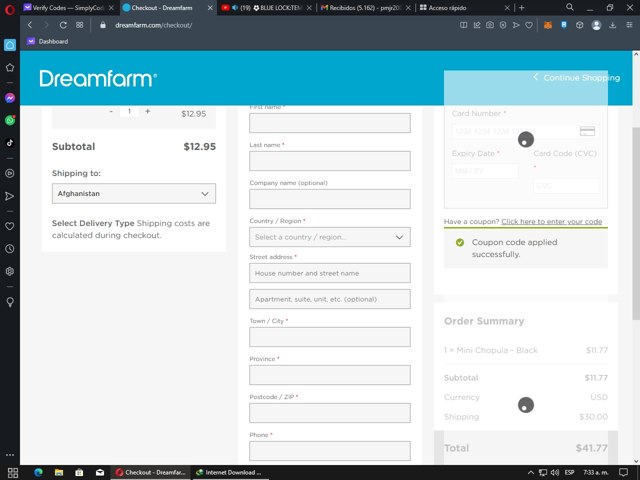The width and height of the screenshot is (640, 480).
Task: Open the browser profile avatar icon
Action: coord(596,25)
